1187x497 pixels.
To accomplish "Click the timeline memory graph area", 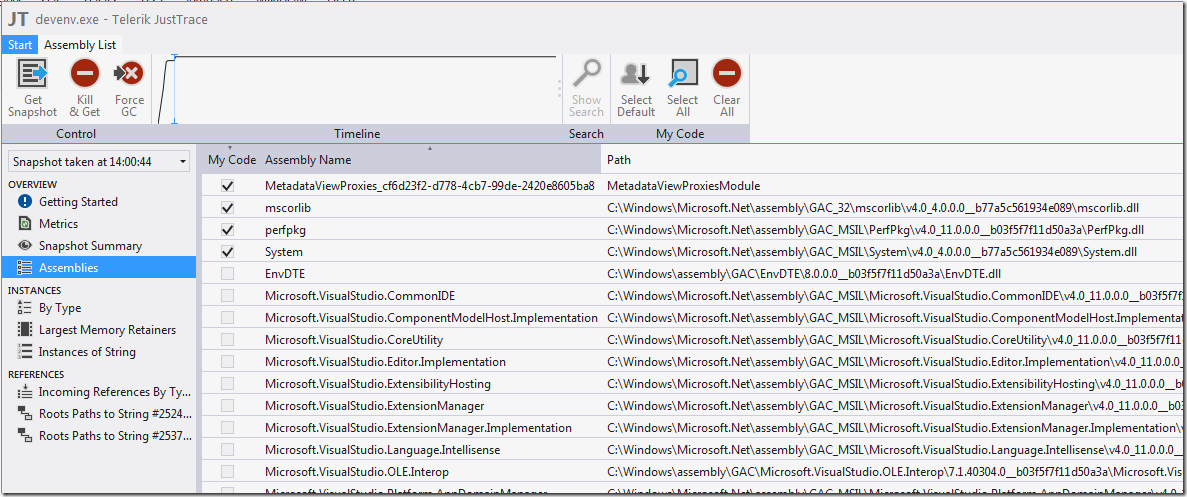I will pos(357,89).
